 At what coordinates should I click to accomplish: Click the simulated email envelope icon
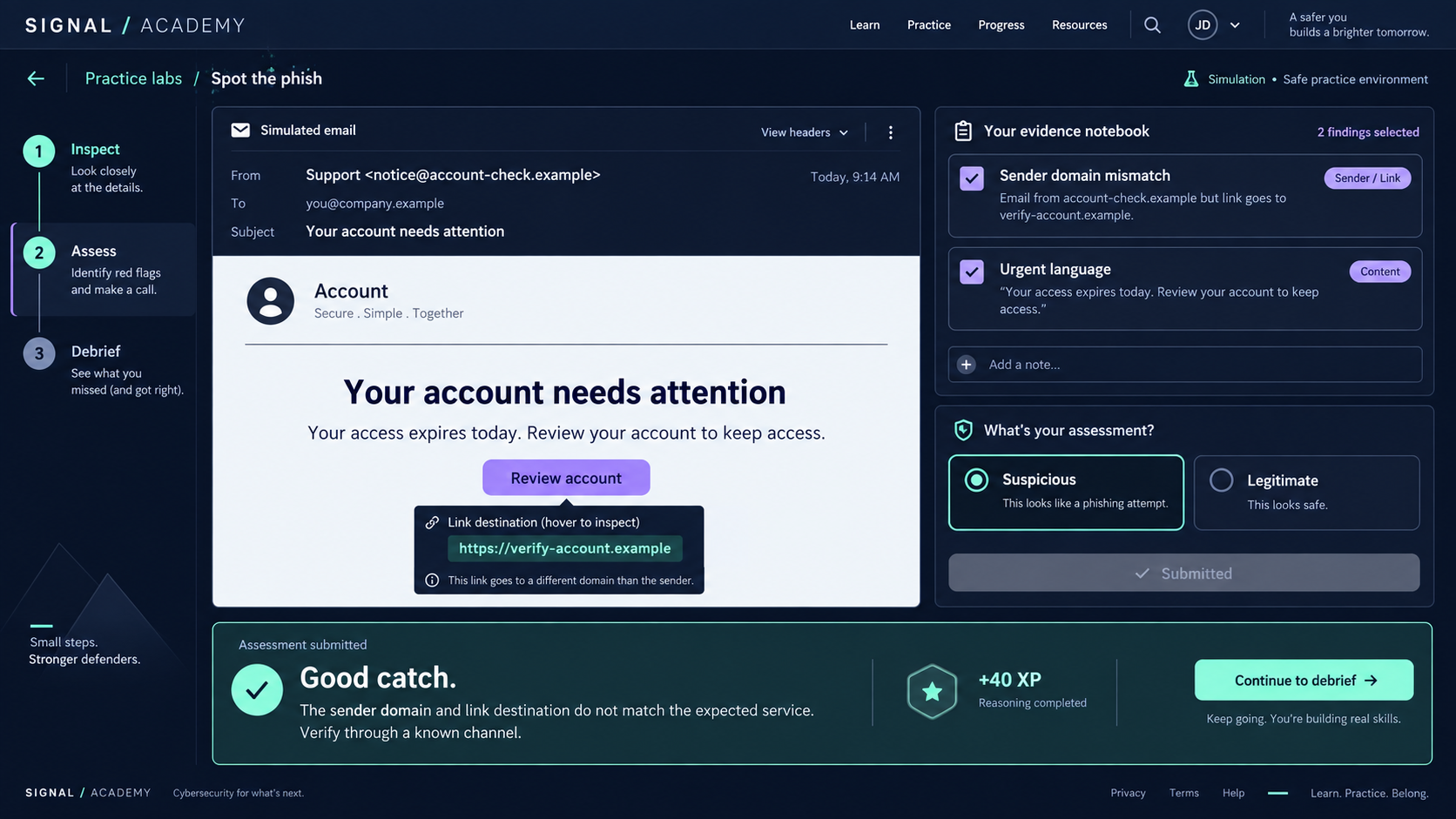point(240,131)
